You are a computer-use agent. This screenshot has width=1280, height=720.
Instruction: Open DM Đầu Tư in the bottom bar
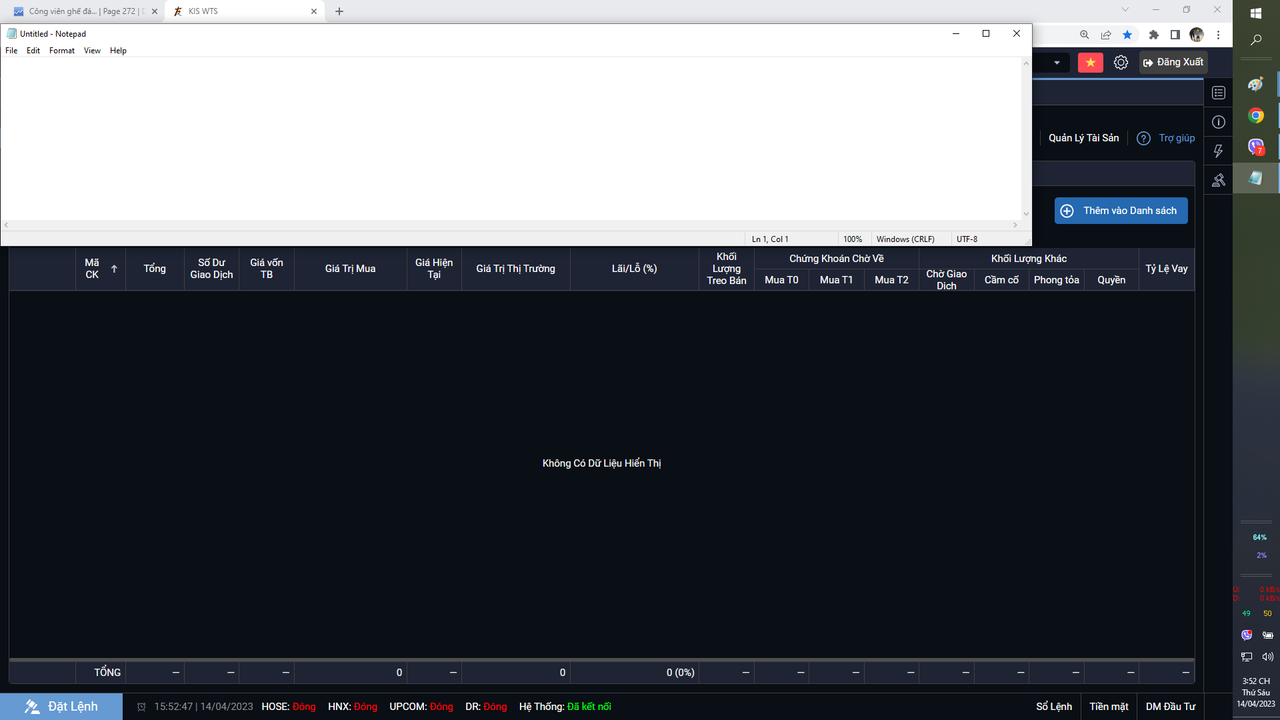pyautogui.click(x=1170, y=707)
